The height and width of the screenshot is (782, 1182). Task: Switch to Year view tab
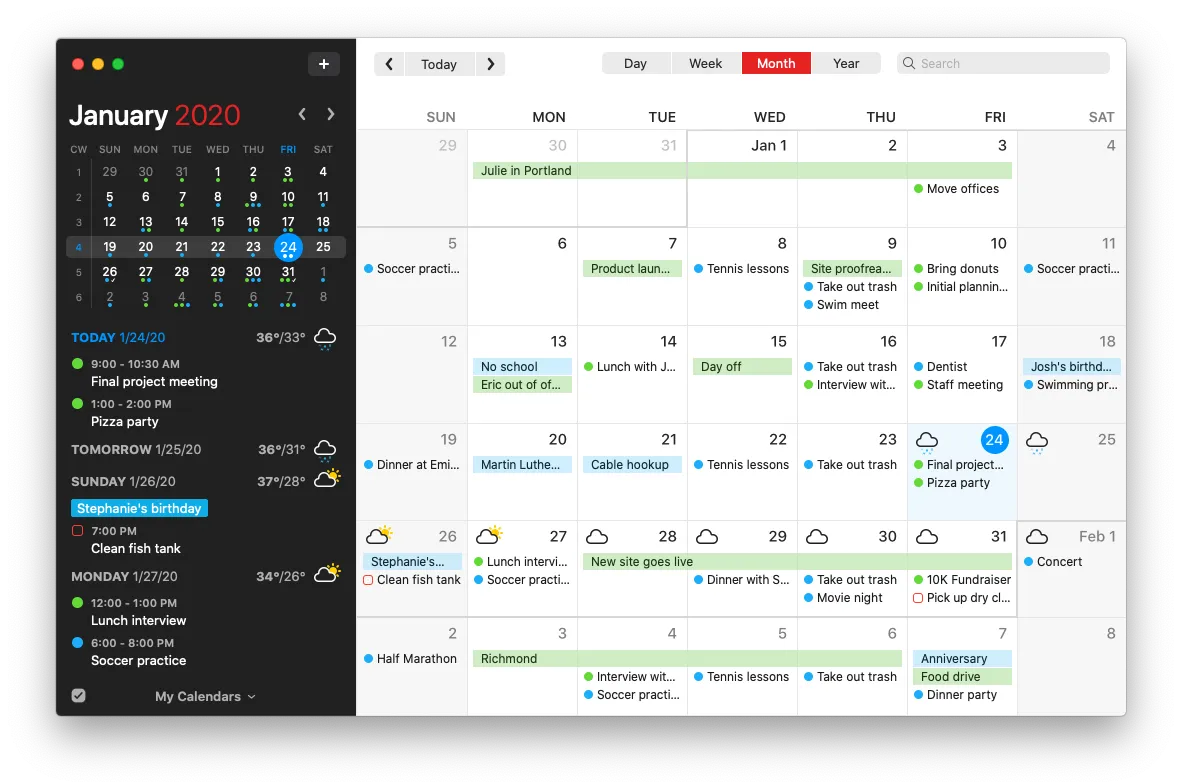click(x=846, y=63)
